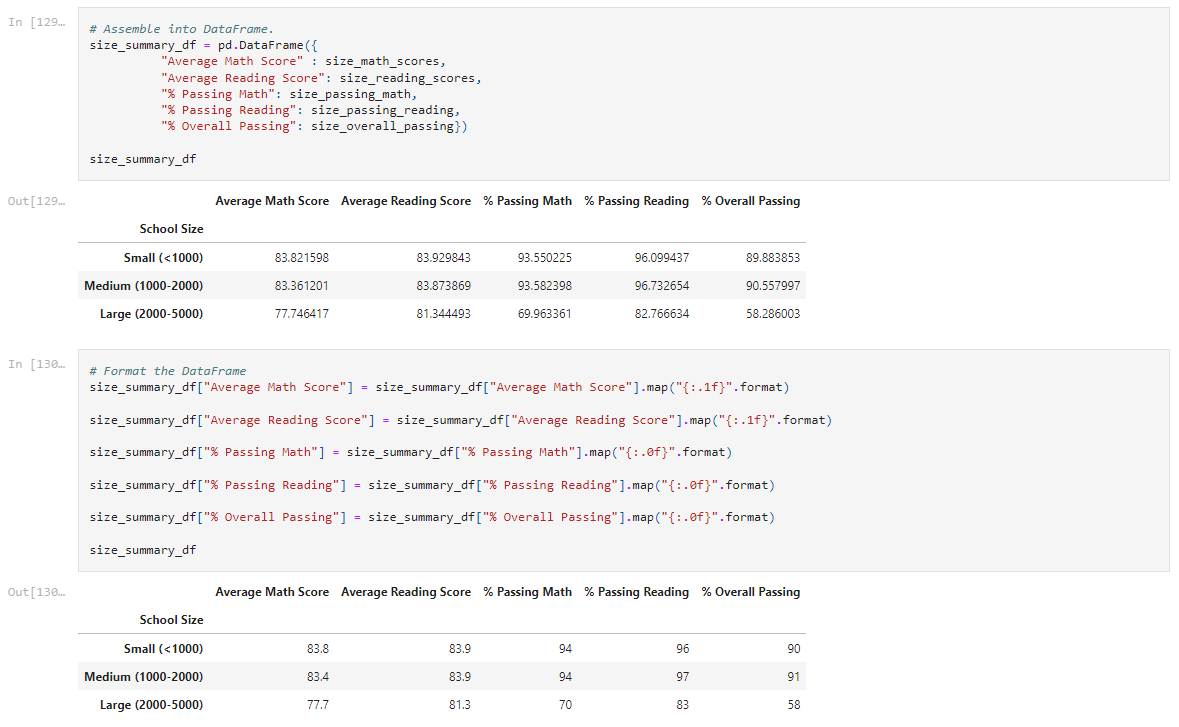Select the '% Passing Reading' column header
This screenshot has width=1179, height=727.
(x=636, y=200)
